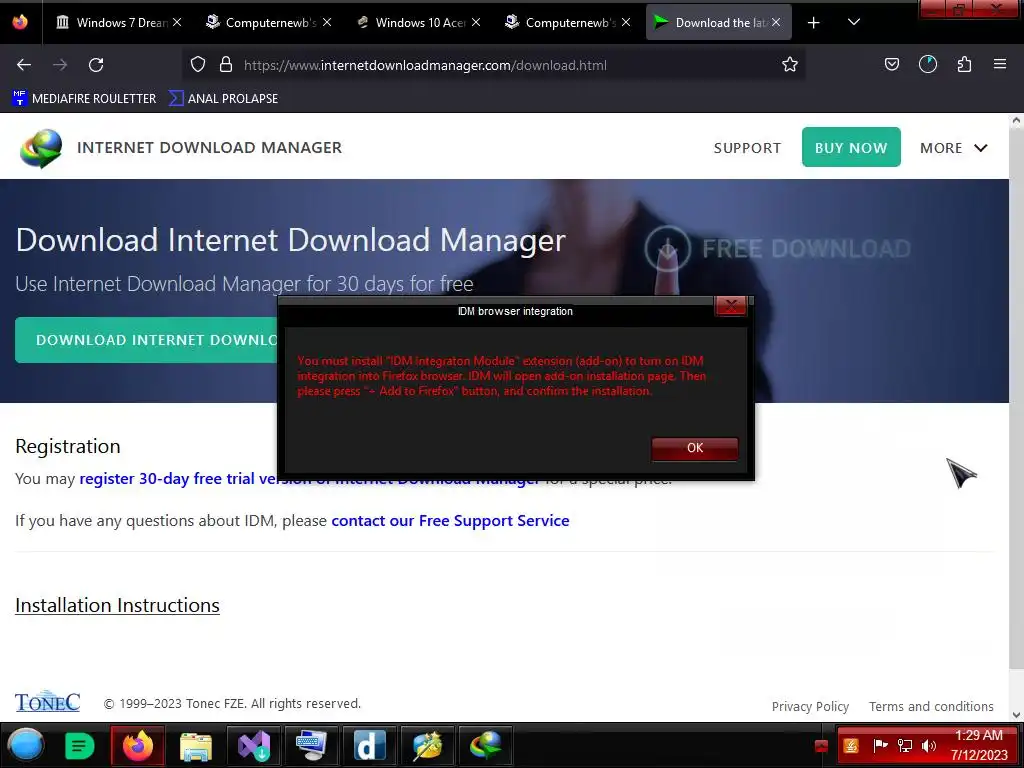Click the URL address bar
This screenshot has height=768, width=1024.
[x=493, y=65]
